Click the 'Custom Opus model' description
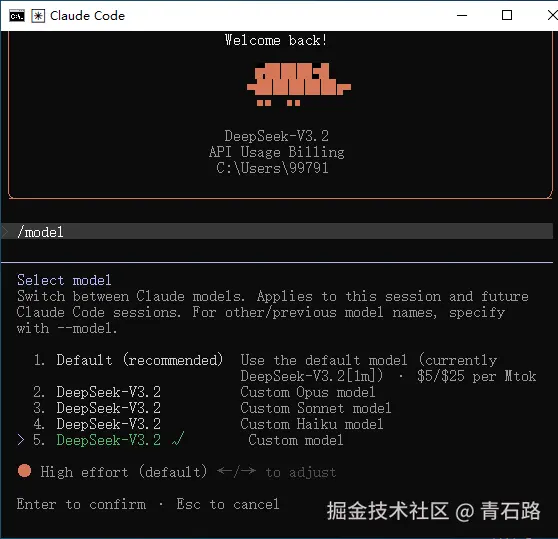This screenshot has width=558, height=539. pyautogui.click(x=307, y=392)
